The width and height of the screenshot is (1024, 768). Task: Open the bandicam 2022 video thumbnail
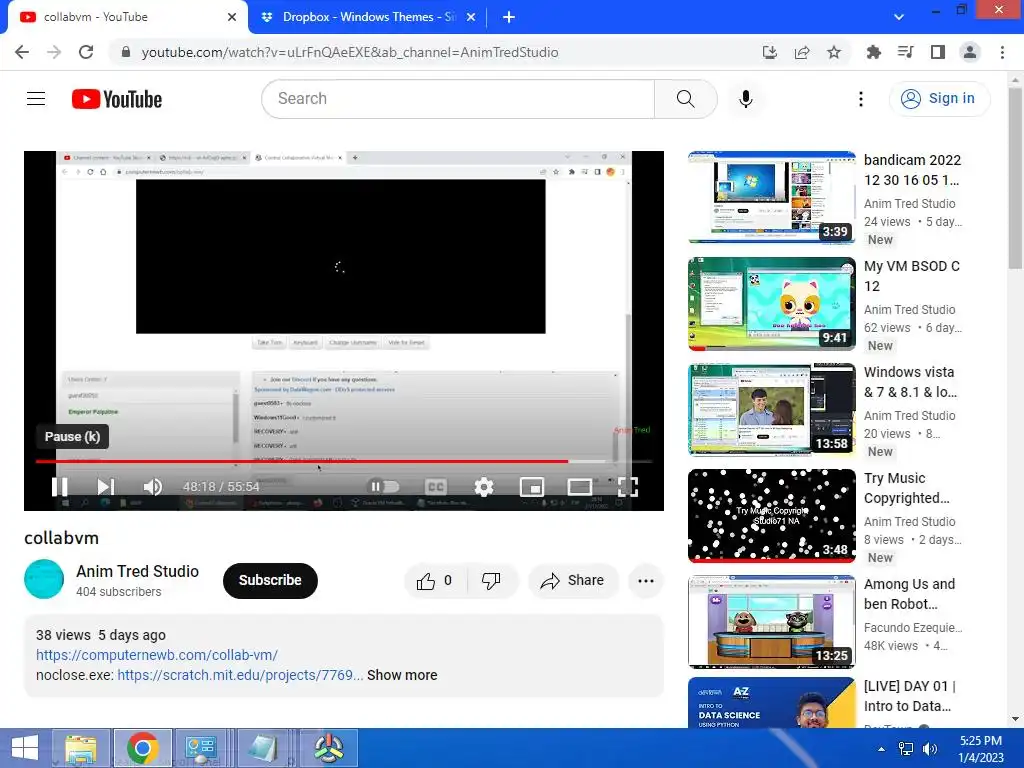pos(771,197)
